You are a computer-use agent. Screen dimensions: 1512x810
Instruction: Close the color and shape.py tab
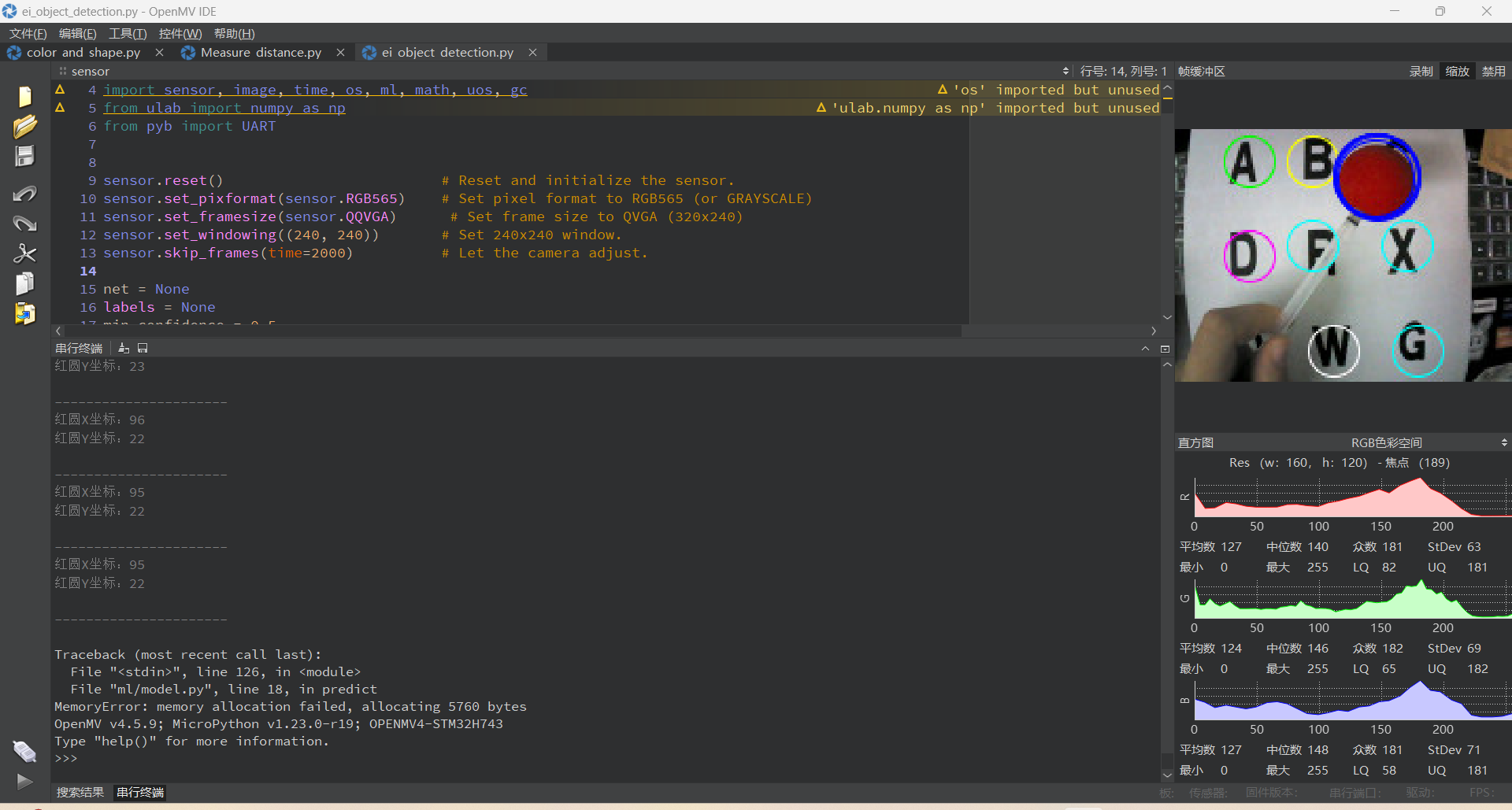coord(160,52)
